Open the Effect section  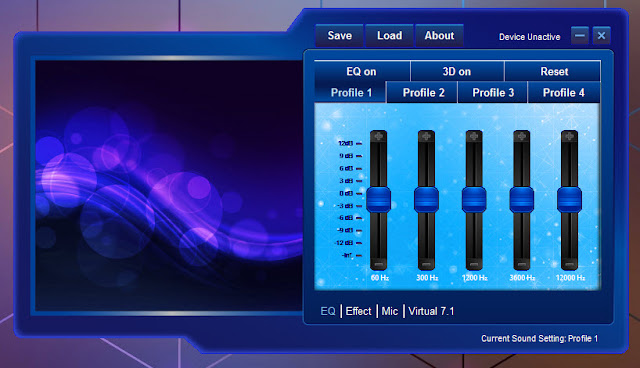click(x=358, y=311)
